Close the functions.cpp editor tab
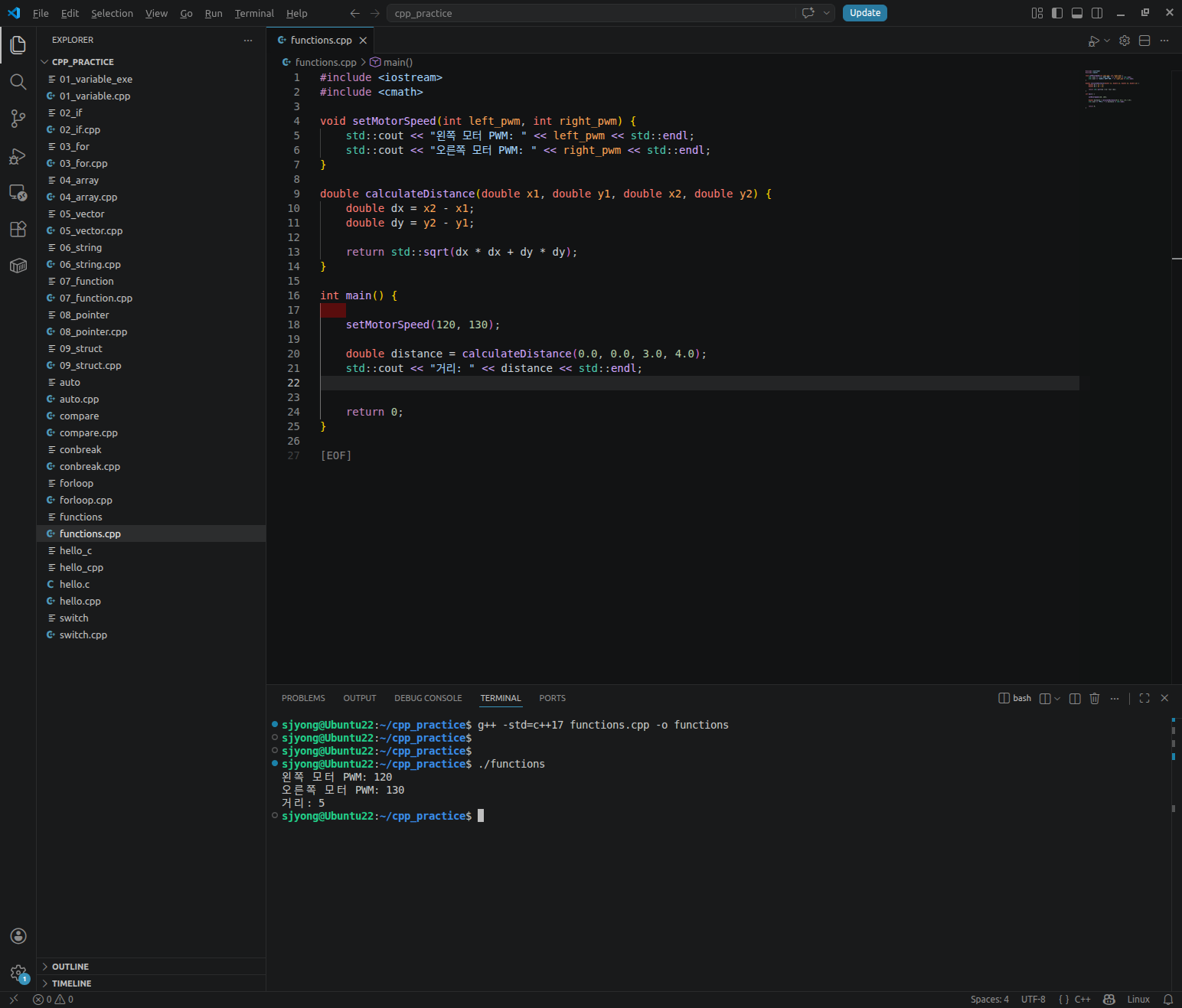This screenshot has width=1182, height=1008. tap(363, 41)
